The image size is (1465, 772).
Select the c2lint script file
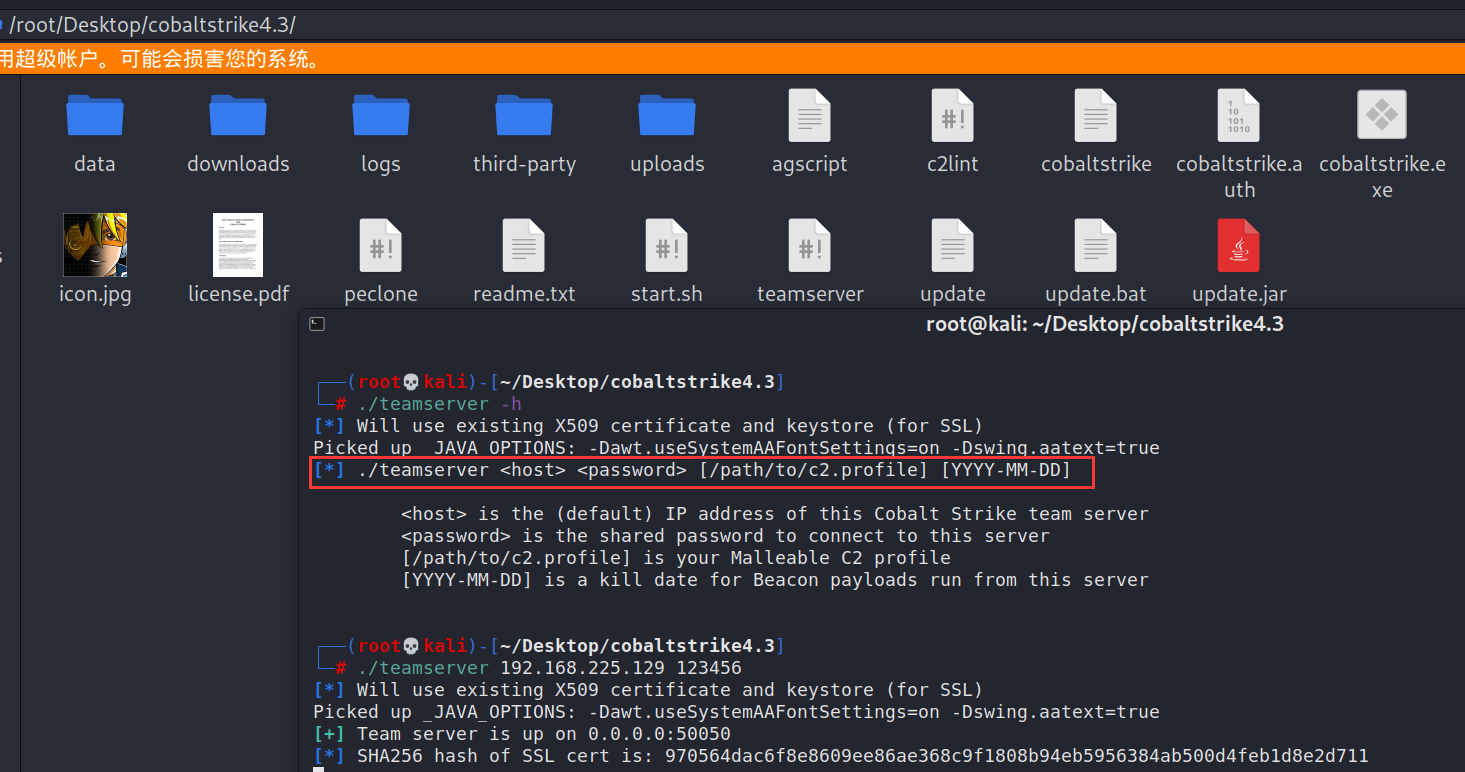coord(953,115)
